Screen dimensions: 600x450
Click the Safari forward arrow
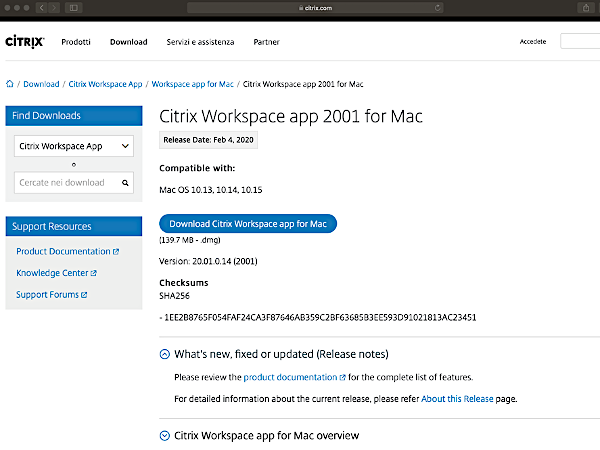(54, 8)
